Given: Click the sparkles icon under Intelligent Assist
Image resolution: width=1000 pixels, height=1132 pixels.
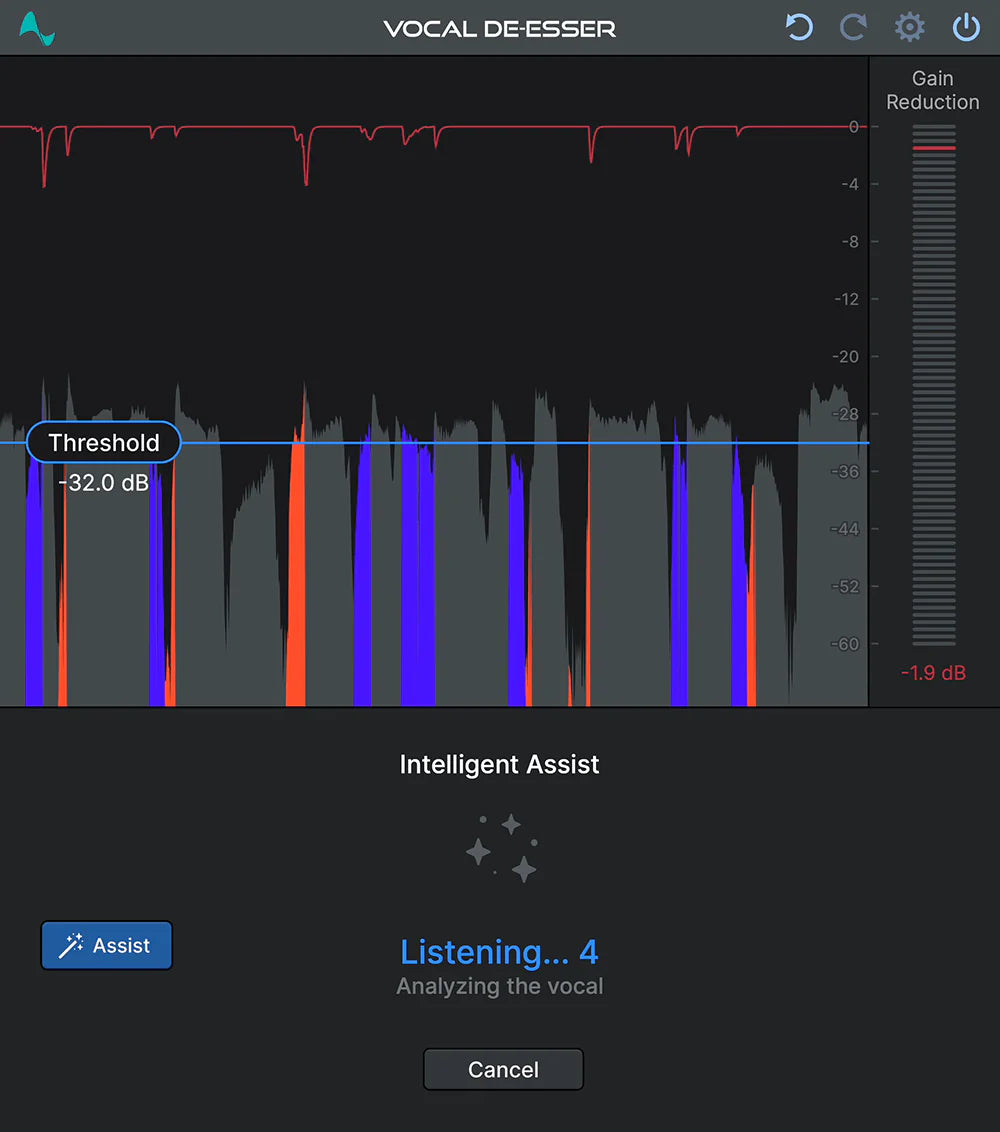Looking at the screenshot, I should 502,847.
